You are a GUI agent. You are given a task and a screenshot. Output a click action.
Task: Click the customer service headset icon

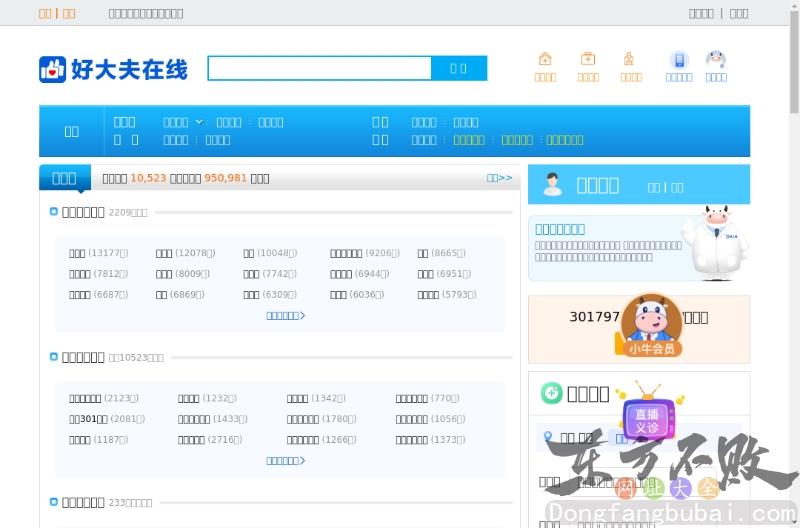point(715,60)
